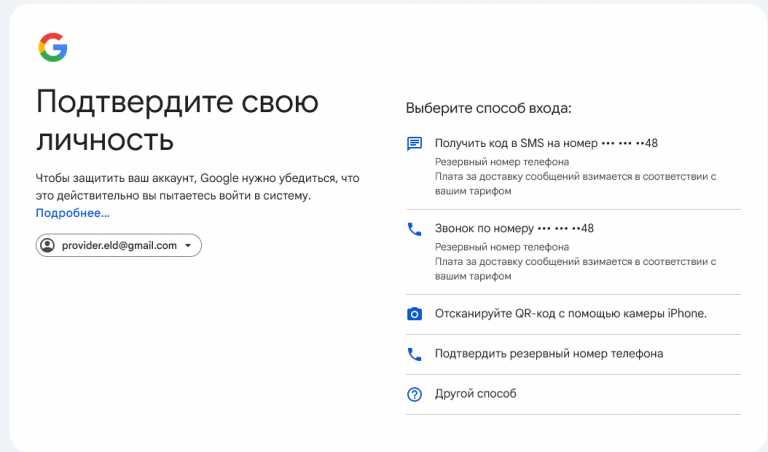768x452 pixels.
Task: Select "Получить код в SMS на номер" option
Action: [573, 167]
